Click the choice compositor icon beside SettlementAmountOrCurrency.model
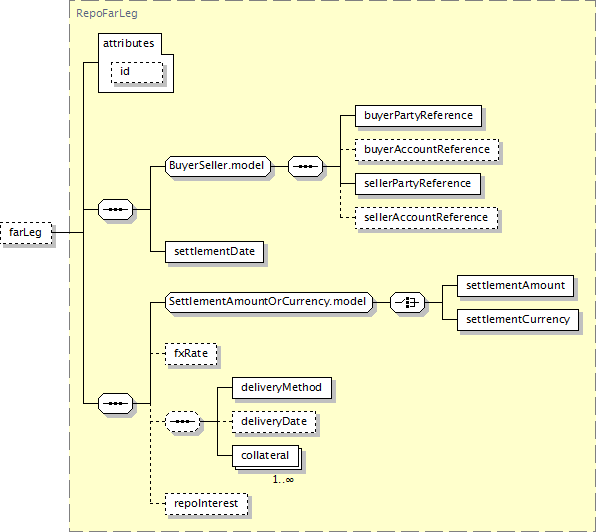The image size is (596, 532). (x=407, y=302)
